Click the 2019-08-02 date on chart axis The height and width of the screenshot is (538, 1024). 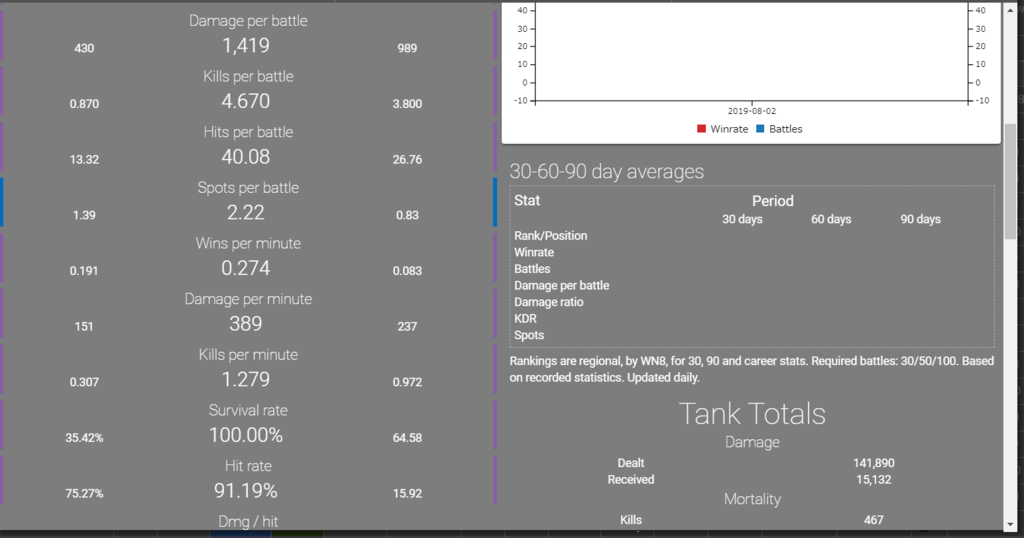coord(752,111)
